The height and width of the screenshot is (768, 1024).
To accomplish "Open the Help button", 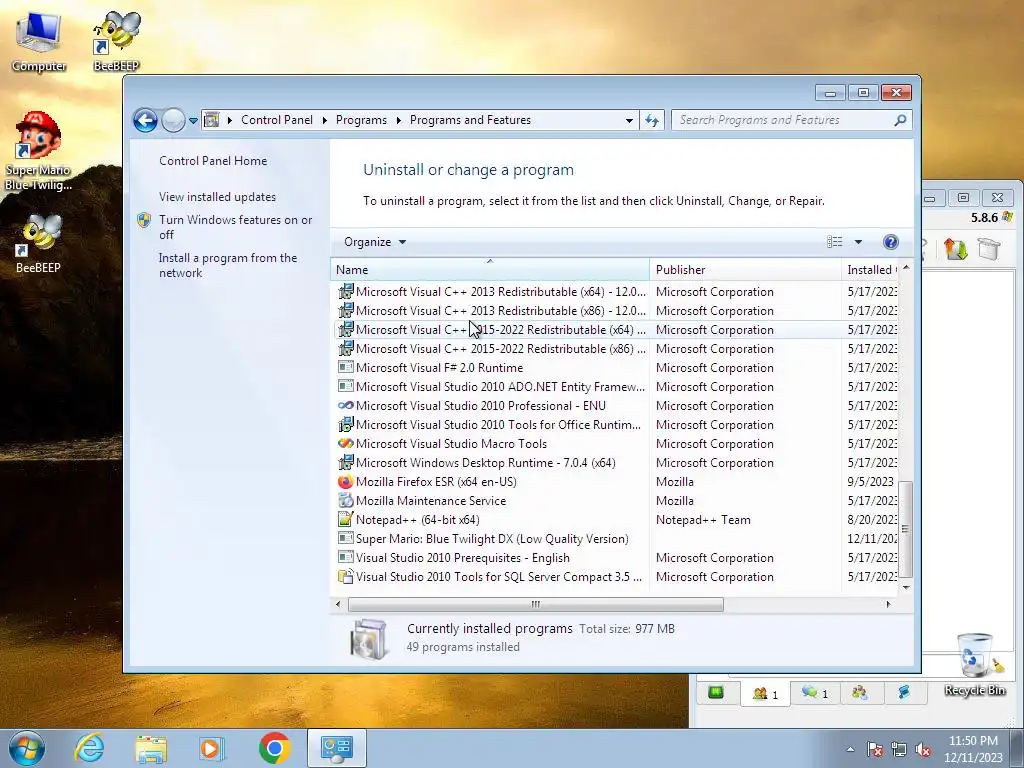I will 890,242.
